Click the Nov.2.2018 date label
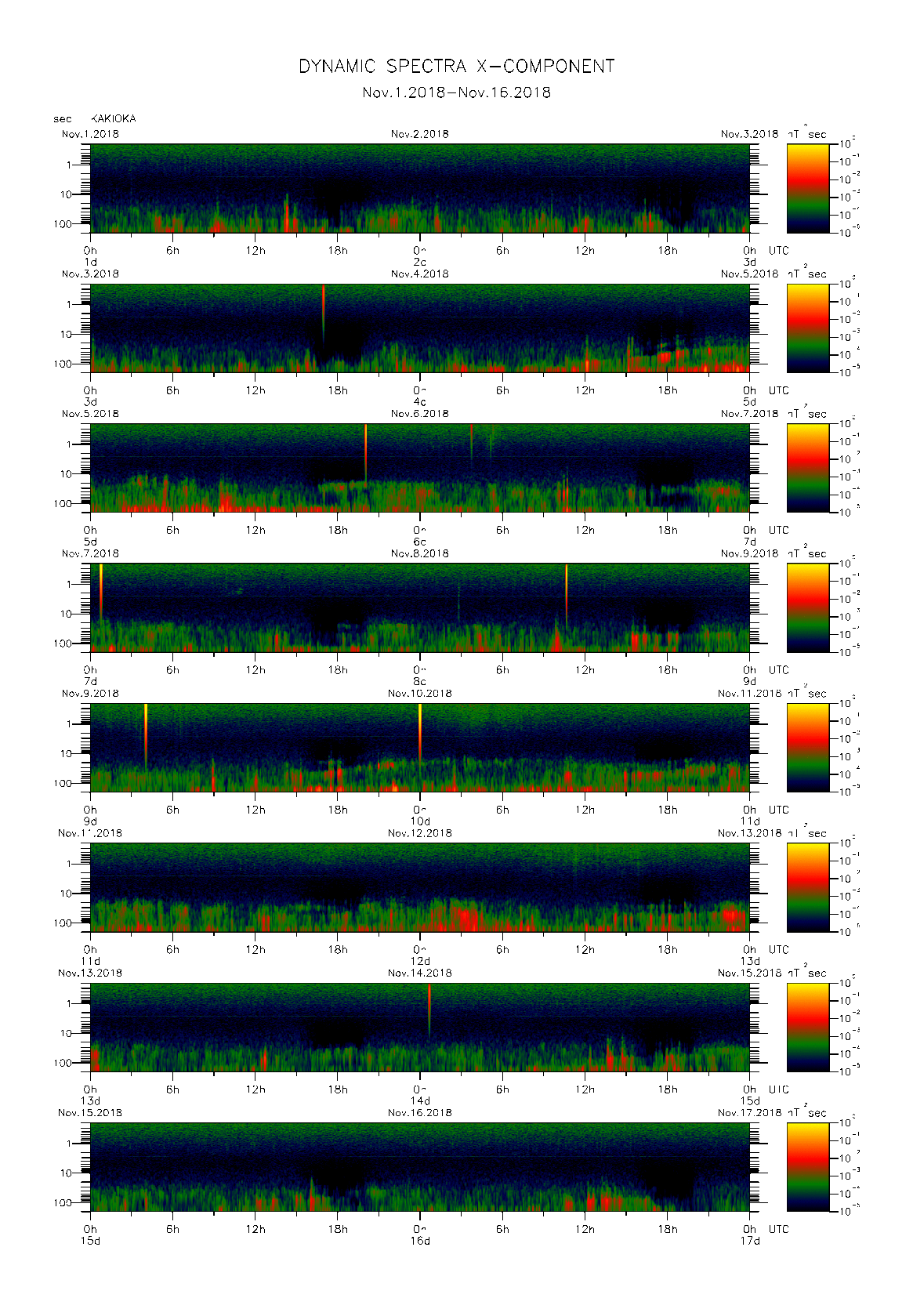The image size is (913, 1316). pos(420,134)
